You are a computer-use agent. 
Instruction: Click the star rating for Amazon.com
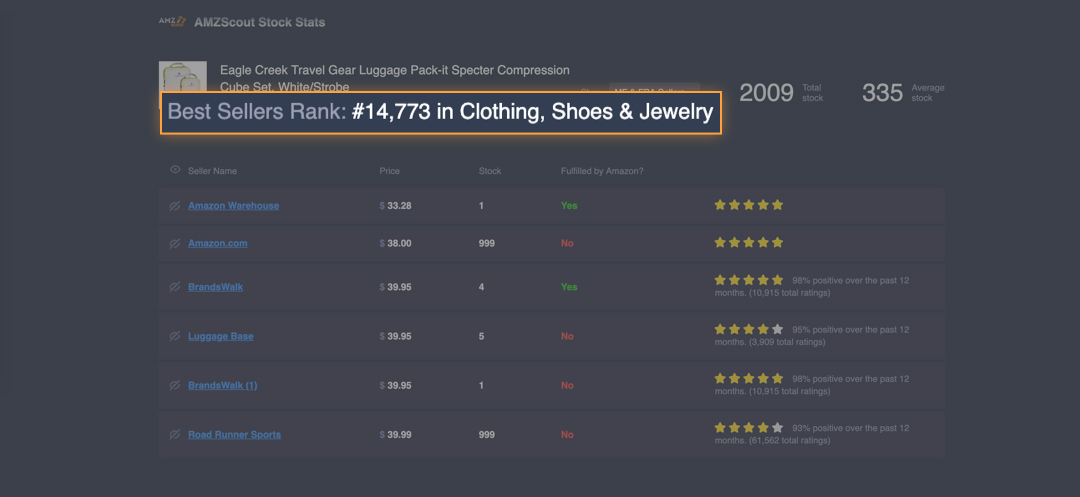(x=749, y=242)
